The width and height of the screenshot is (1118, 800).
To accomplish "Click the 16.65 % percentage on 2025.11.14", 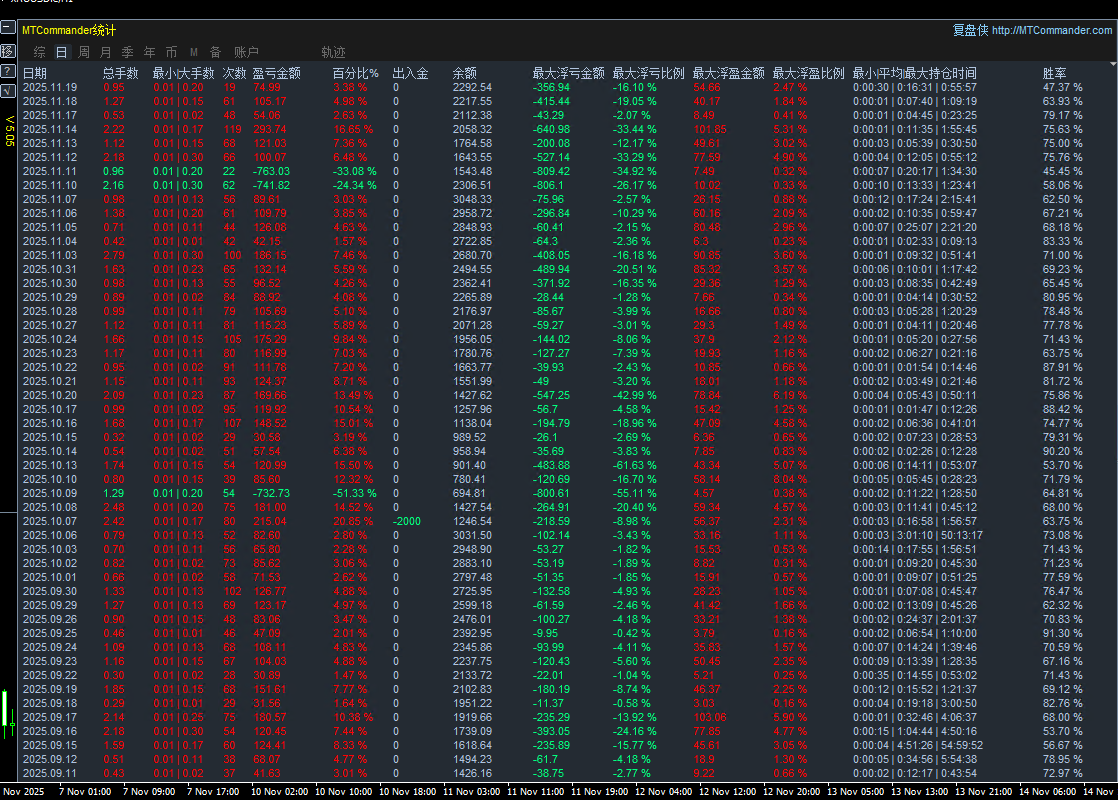I will pos(353,129).
